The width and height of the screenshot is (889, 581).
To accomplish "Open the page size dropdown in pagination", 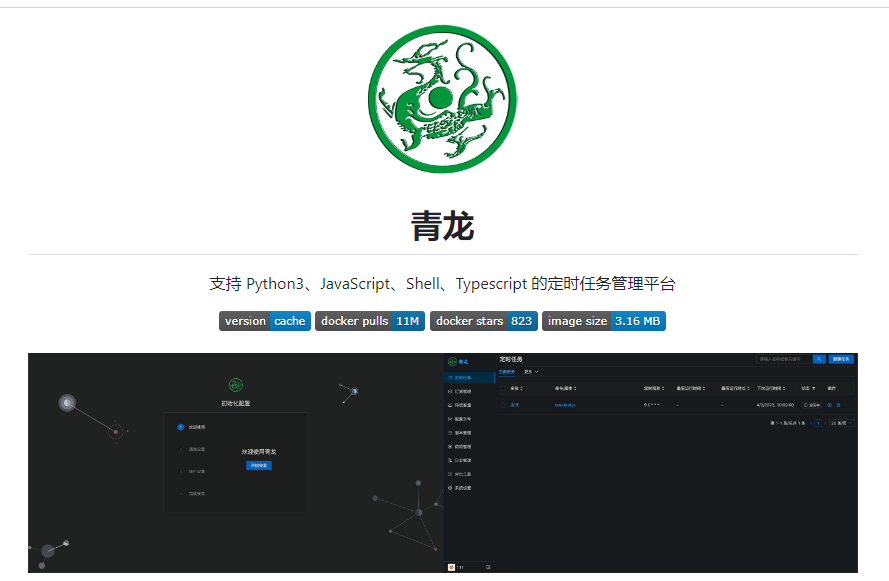I will [840, 423].
